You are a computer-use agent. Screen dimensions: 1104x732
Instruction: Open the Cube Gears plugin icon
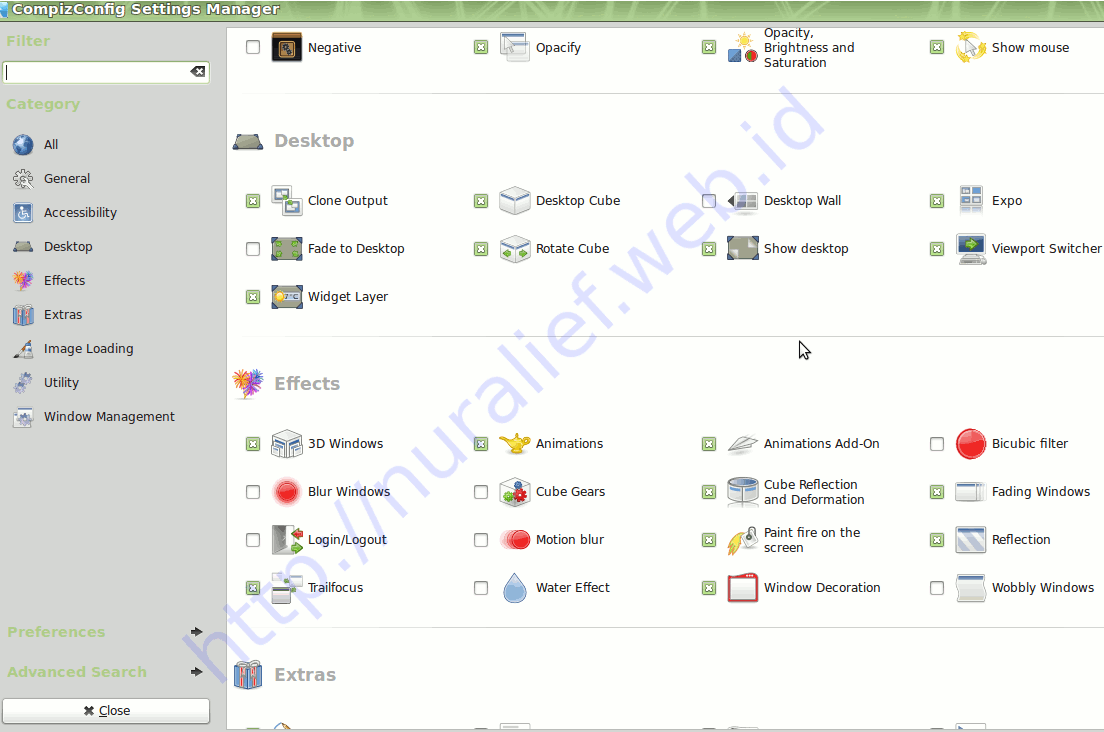click(x=515, y=491)
